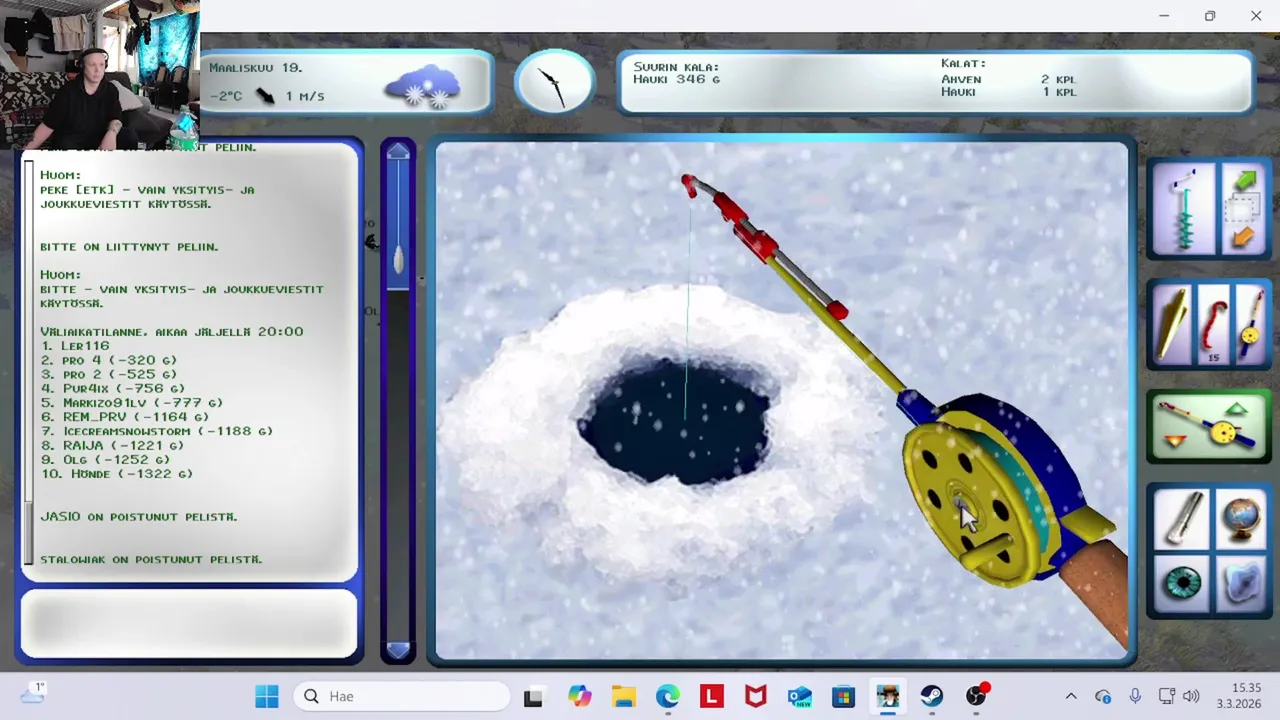Image resolution: width=1280 pixels, height=720 pixels.
Task: Click "Bitte on liittynyt peliin" message
Action: pos(129,246)
